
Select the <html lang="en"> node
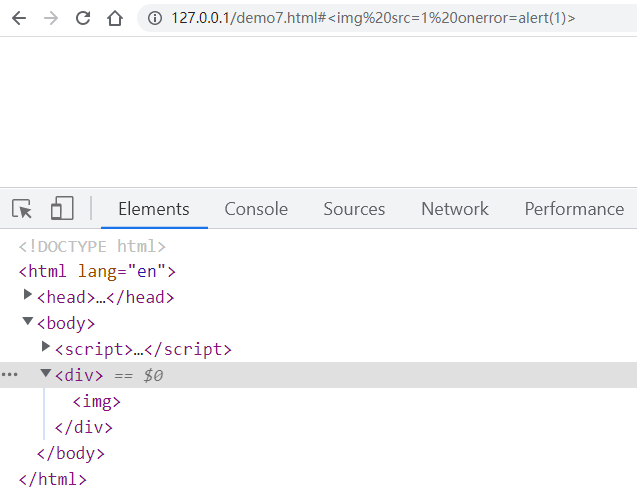tap(97, 271)
